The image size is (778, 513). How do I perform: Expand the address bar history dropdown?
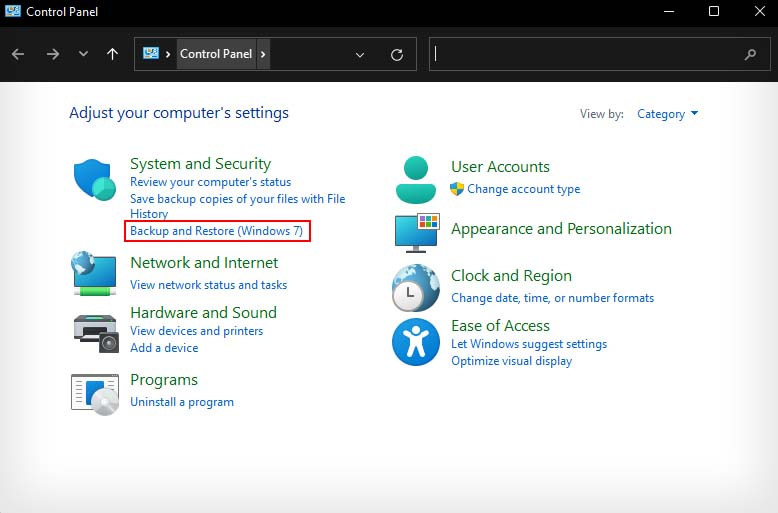[x=360, y=55]
